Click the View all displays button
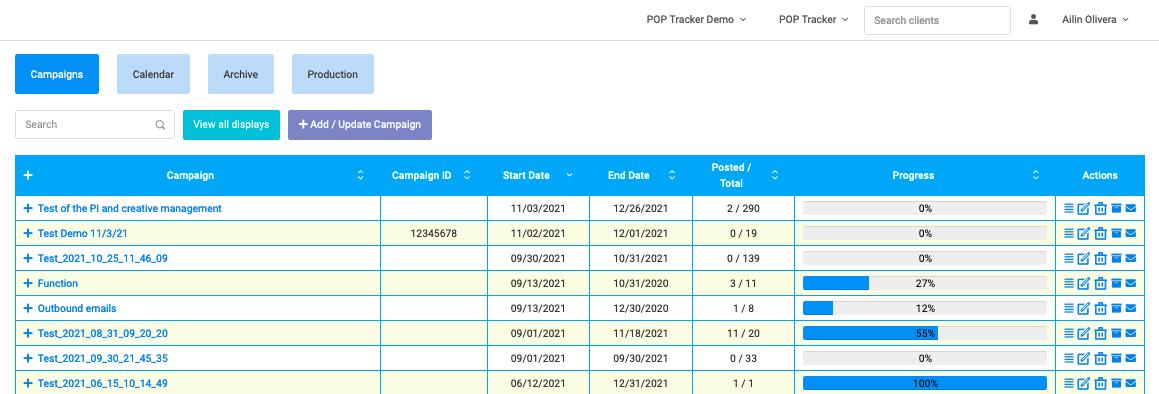 tap(231, 125)
